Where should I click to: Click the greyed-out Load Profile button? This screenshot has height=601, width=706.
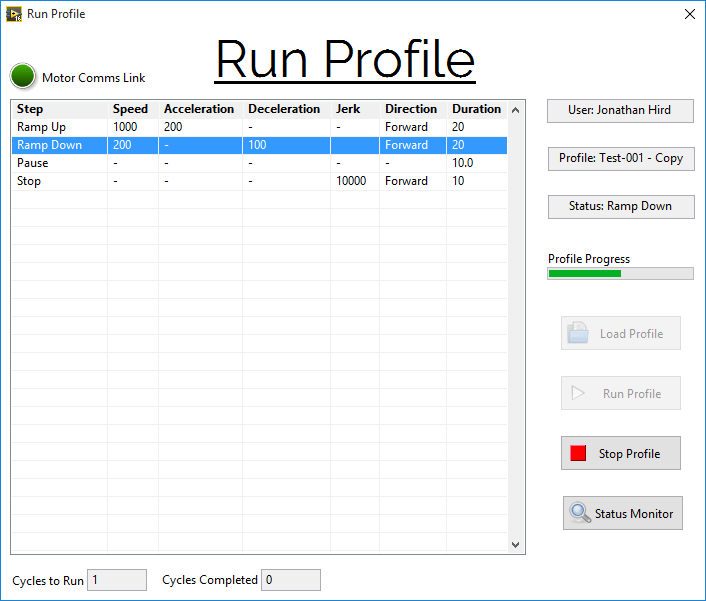[x=620, y=333]
